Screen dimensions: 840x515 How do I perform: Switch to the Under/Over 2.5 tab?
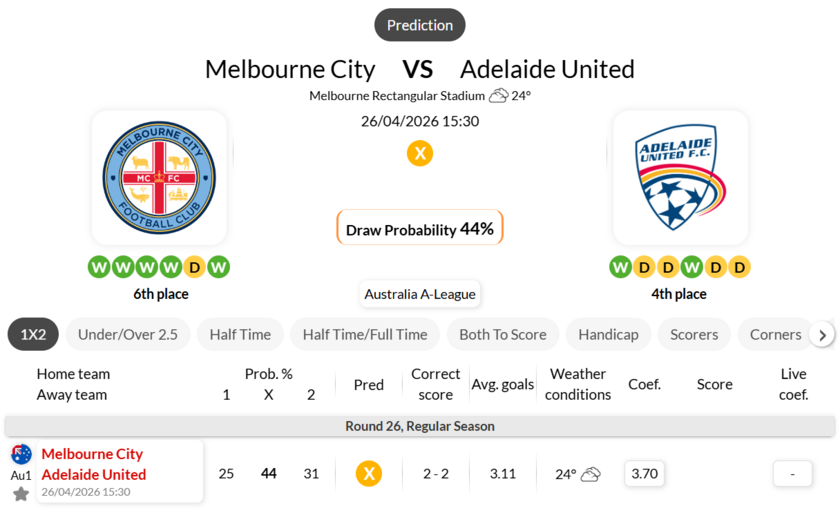point(128,334)
